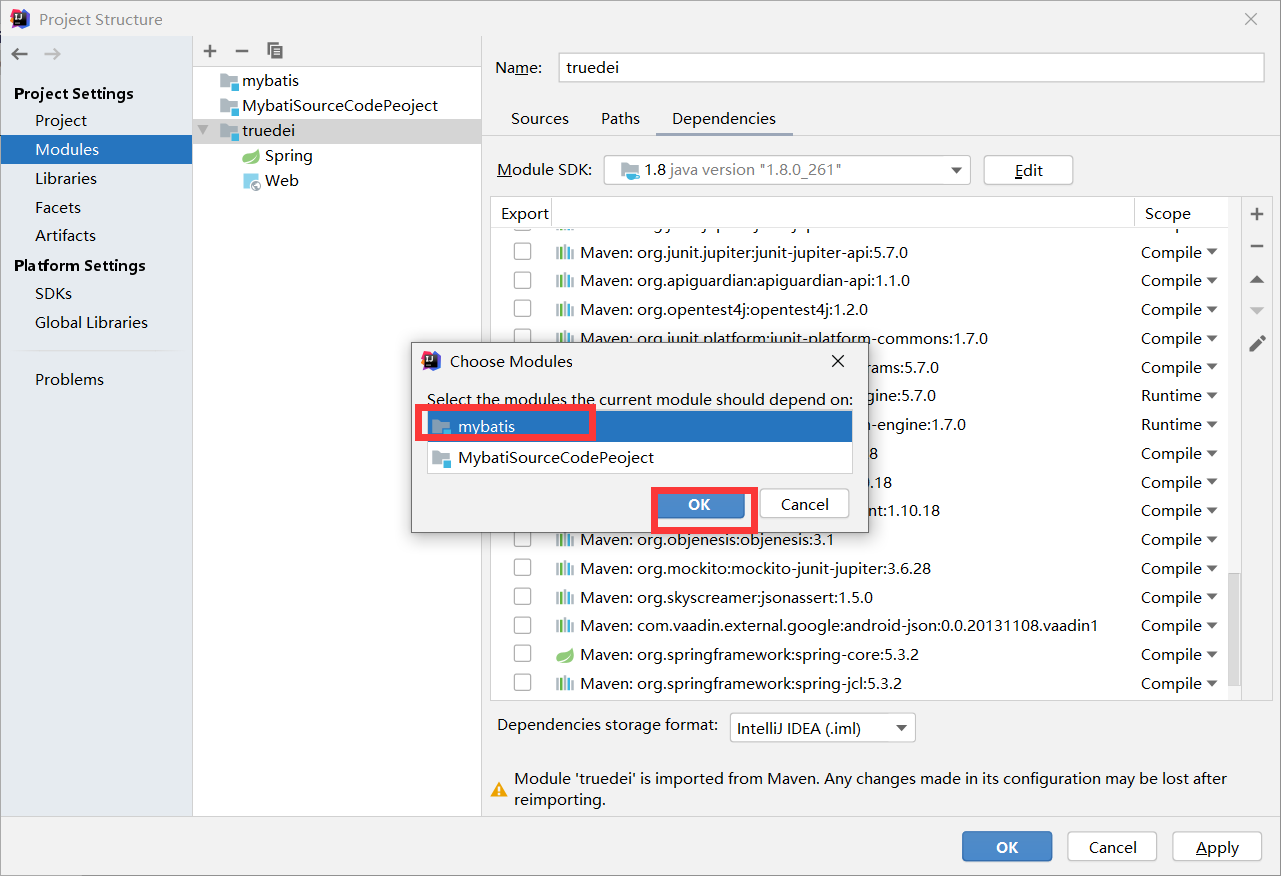Edit dependency with pencil icon
The width and height of the screenshot is (1281, 876).
click(1257, 343)
